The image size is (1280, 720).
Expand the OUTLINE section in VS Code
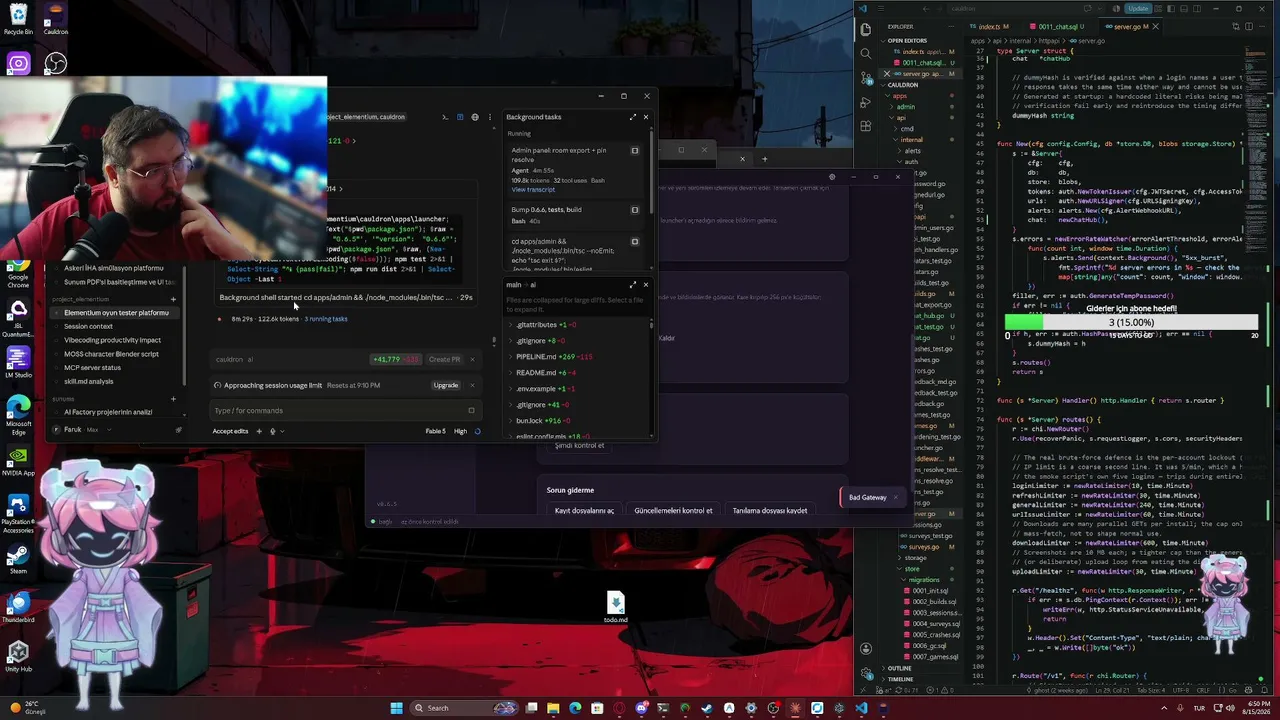coord(898,668)
